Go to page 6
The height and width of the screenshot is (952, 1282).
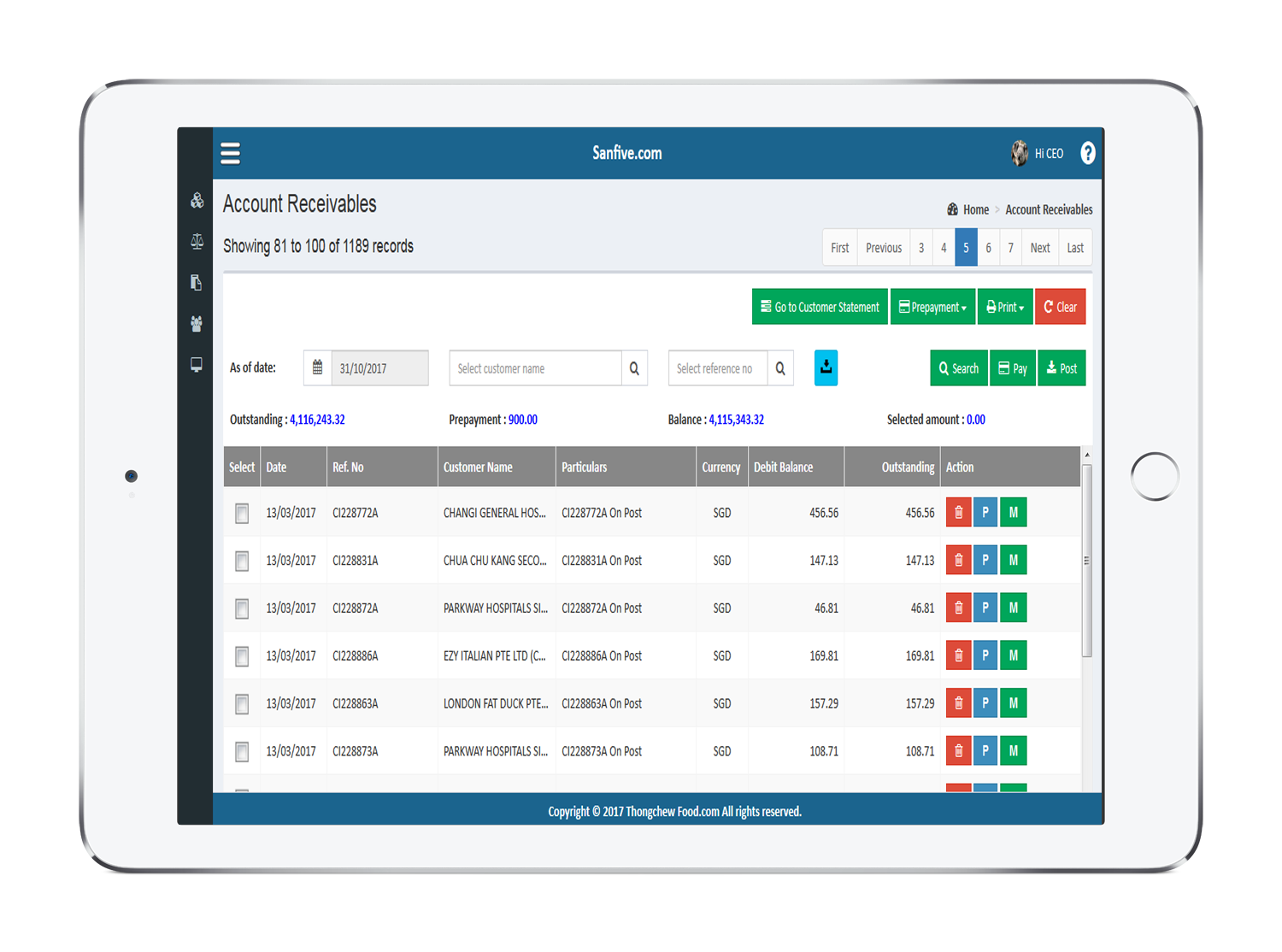989,248
